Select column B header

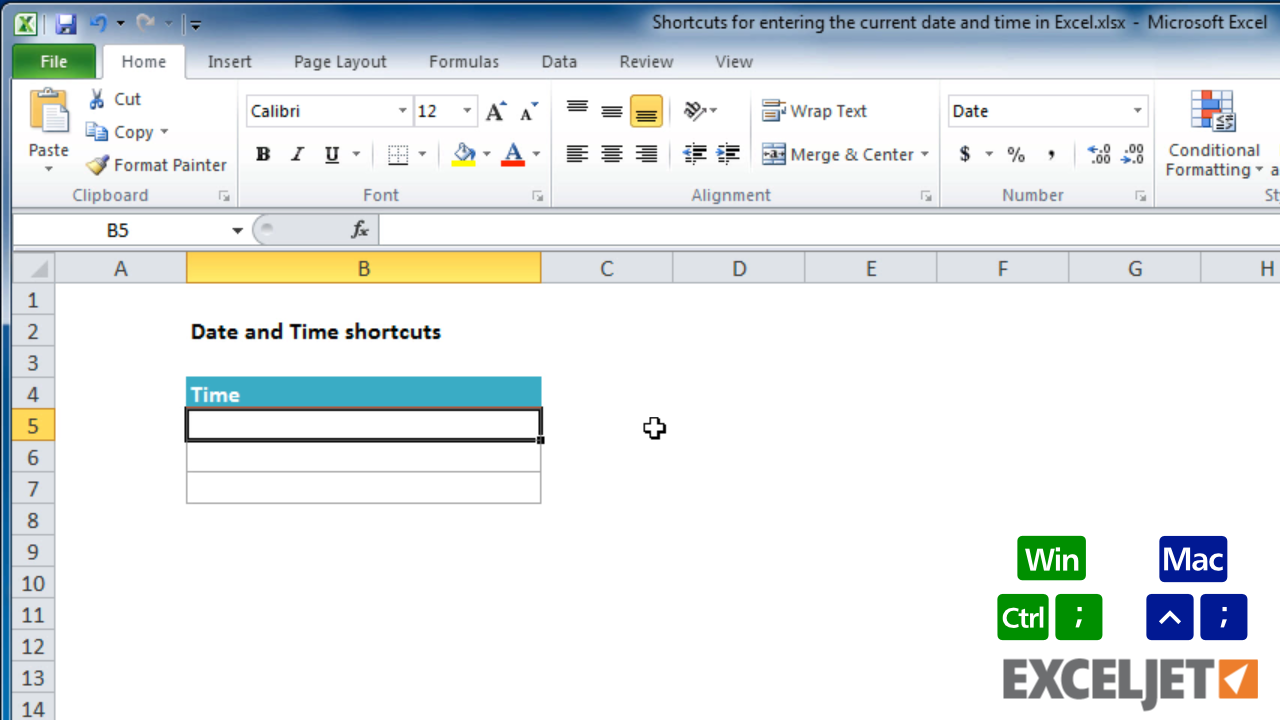(364, 268)
